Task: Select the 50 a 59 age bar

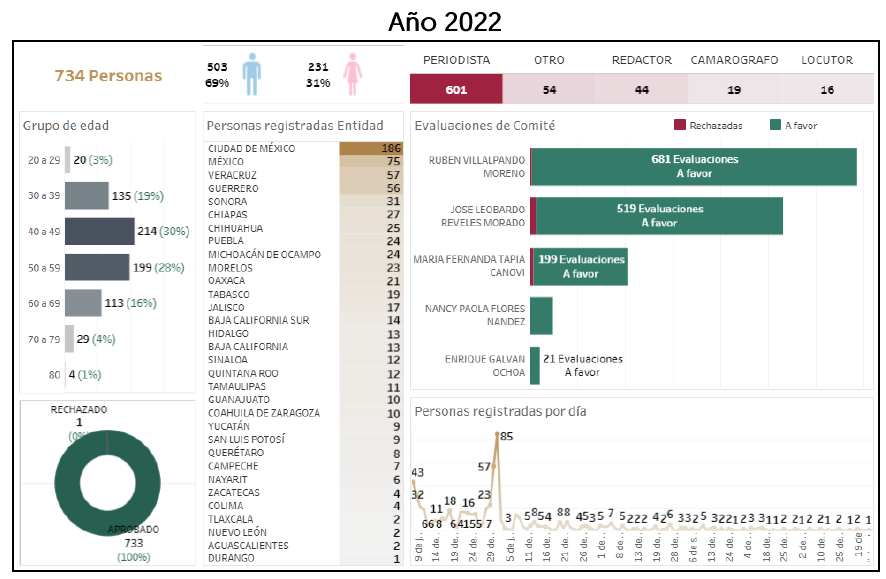Action: 97,267
